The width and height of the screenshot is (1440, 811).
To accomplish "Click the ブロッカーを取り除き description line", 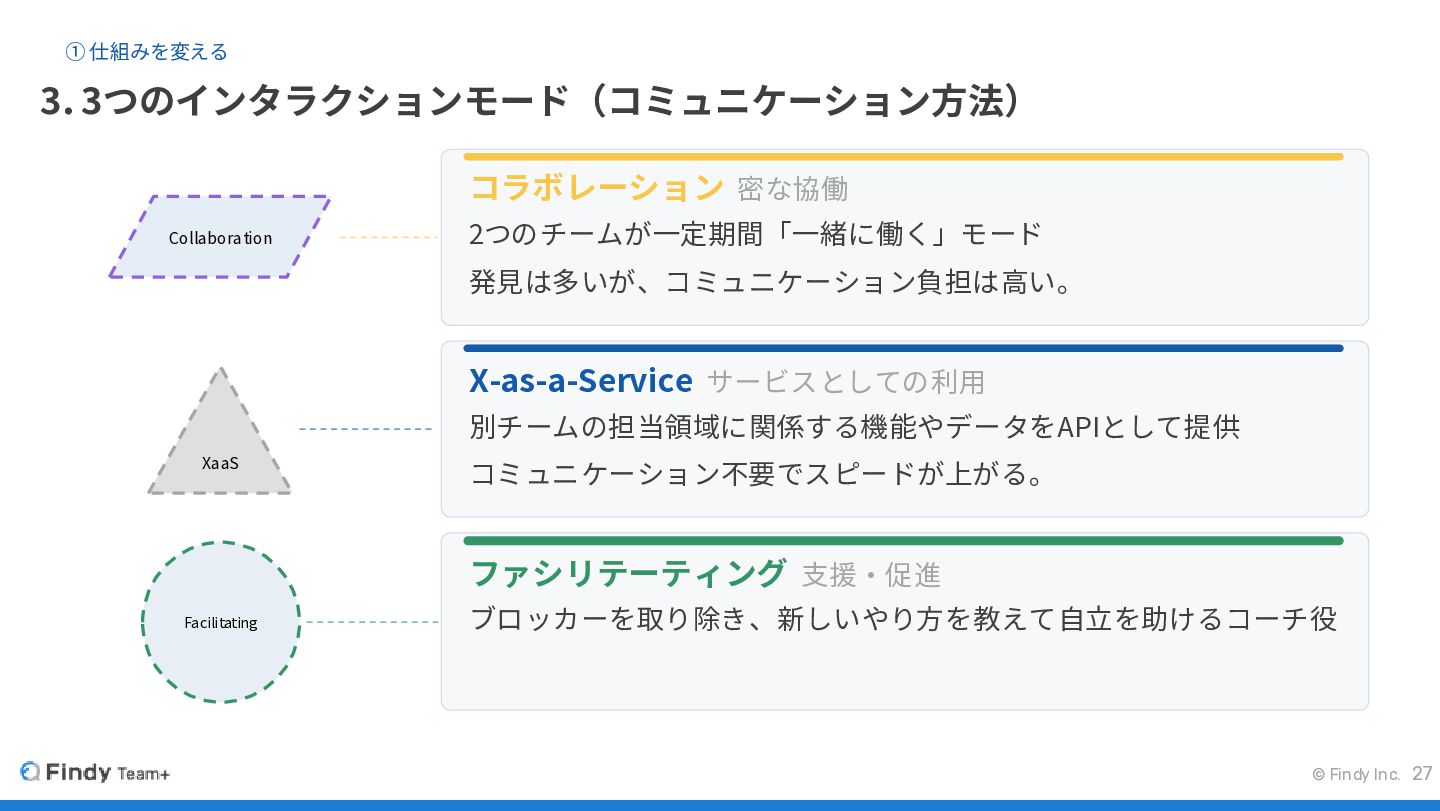I will coord(903,619).
